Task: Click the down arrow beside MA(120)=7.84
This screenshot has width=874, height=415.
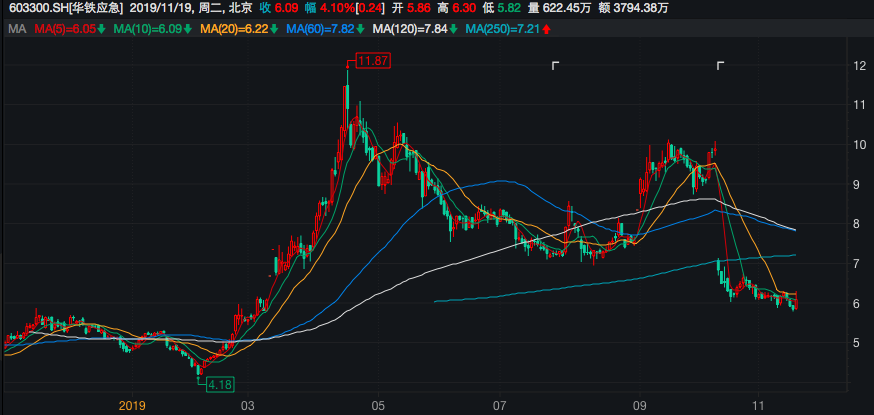Action: pos(456,28)
